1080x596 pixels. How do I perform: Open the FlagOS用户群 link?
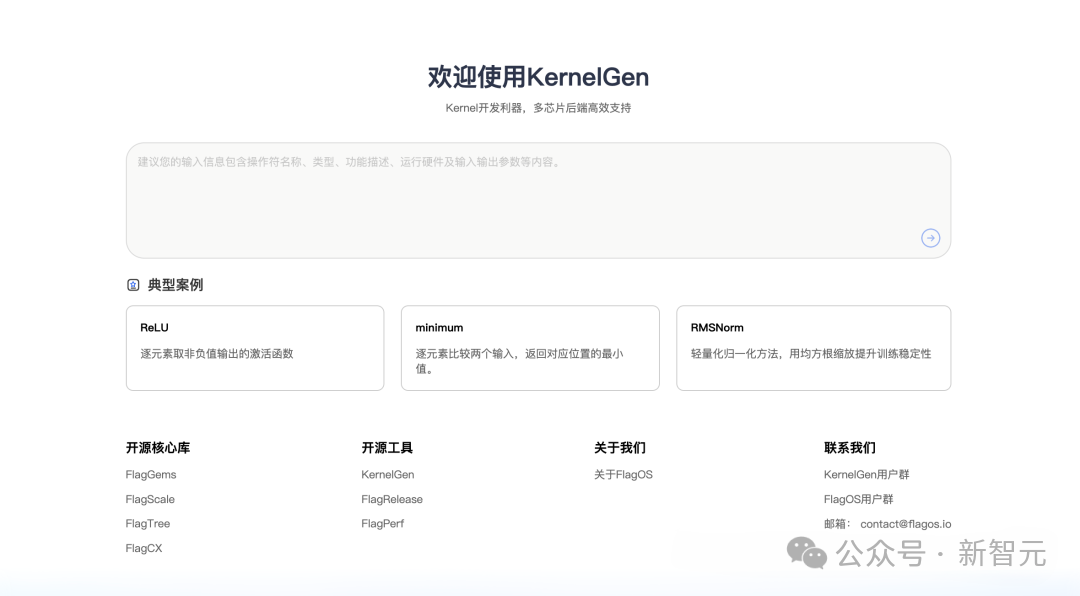pyautogui.click(x=858, y=500)
